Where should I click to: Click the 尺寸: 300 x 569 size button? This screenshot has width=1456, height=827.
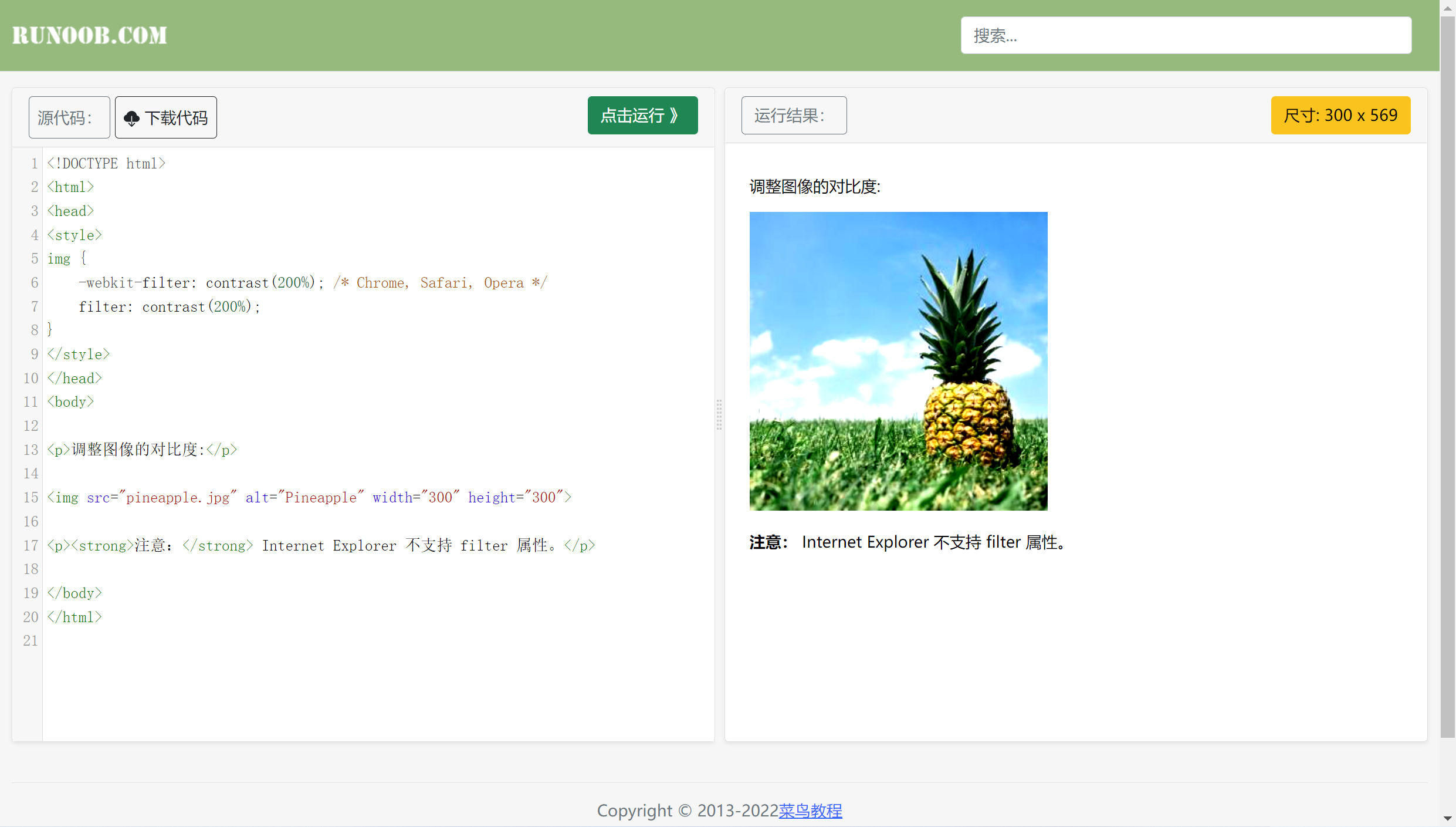[1340, 115]
